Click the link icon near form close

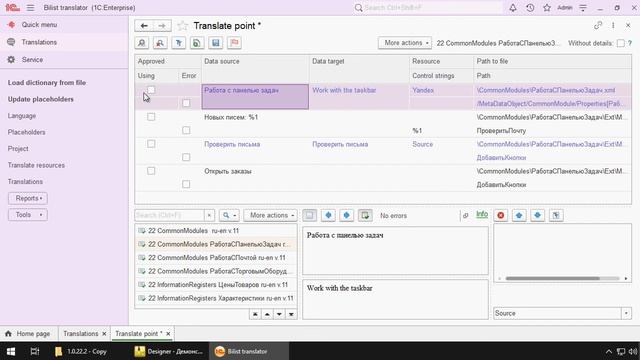[598, 26]
